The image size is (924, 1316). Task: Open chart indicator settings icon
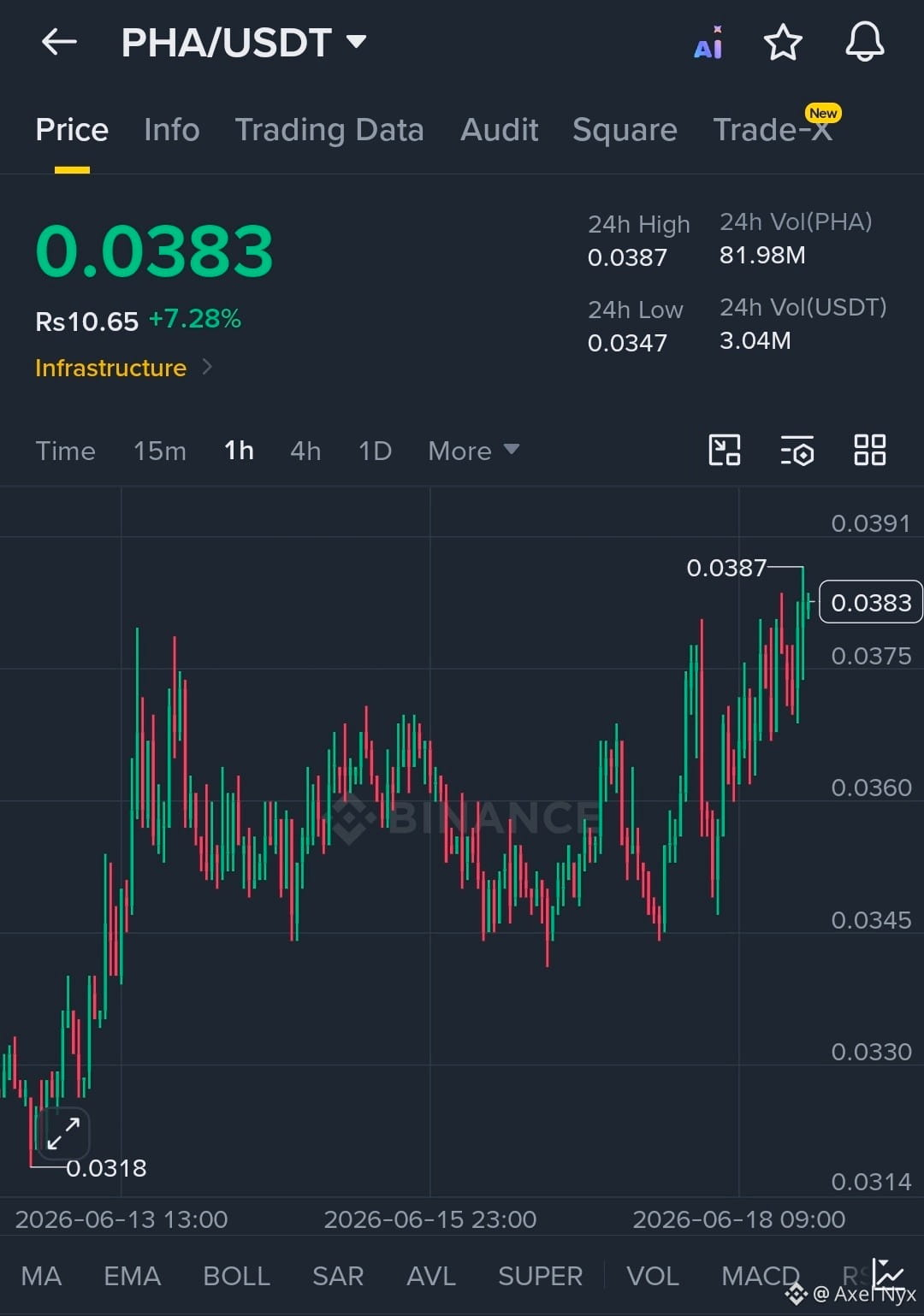tap(797, 450)
